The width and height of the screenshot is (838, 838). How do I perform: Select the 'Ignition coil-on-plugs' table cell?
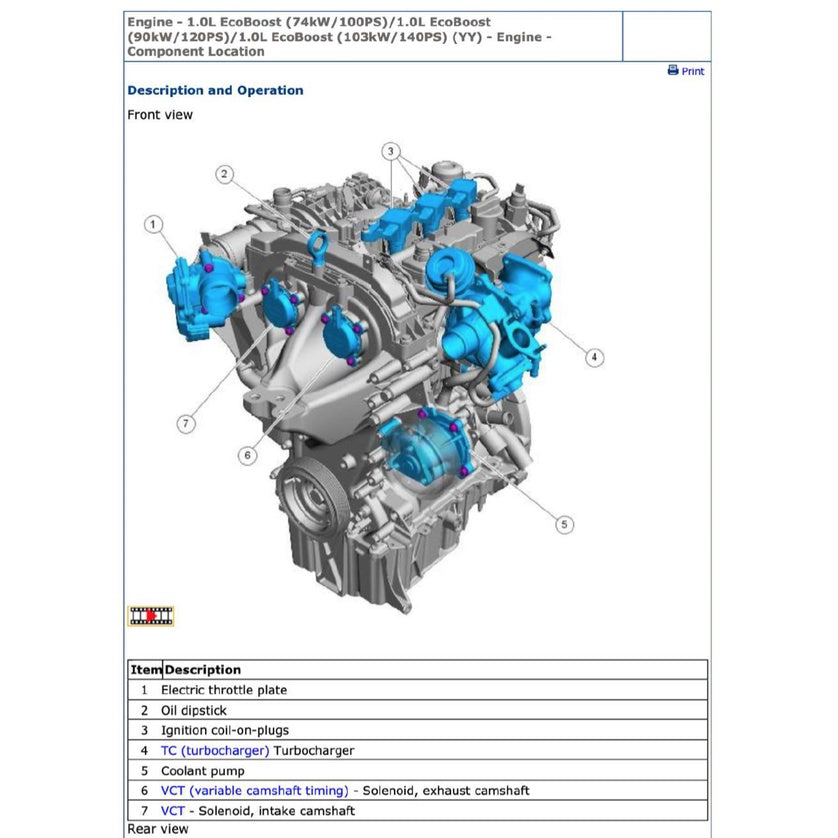434,730
